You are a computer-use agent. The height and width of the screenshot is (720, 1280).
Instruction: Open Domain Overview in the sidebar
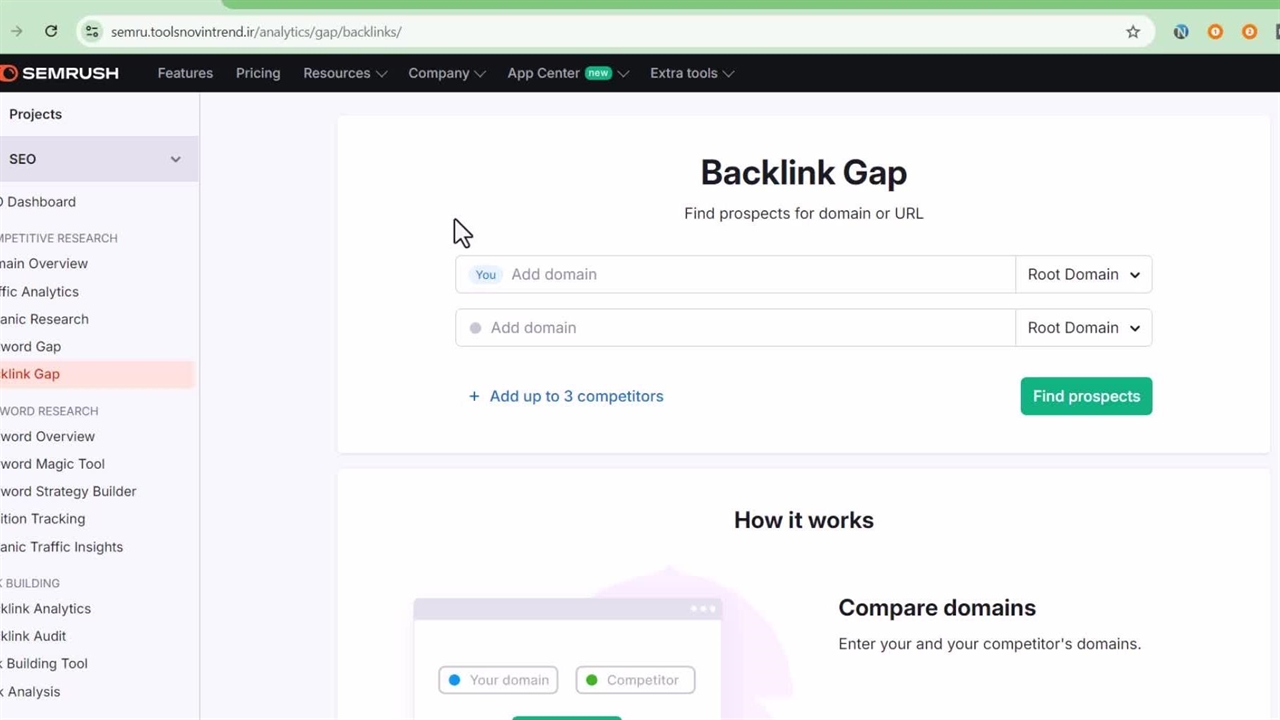click(x=44, y=264)
